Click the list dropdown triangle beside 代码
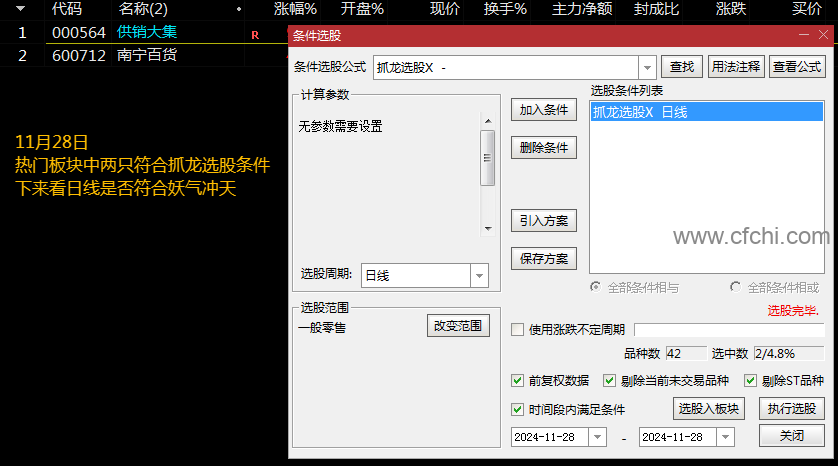 click(x=20, y=9)
